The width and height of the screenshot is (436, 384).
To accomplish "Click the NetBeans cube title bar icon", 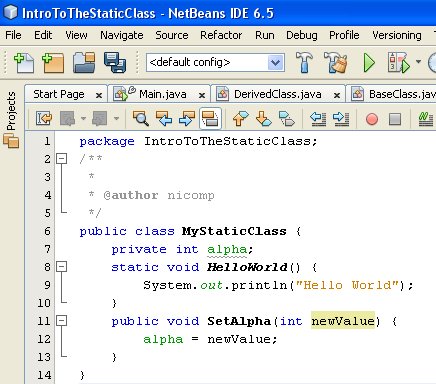I will click(11, 12).
